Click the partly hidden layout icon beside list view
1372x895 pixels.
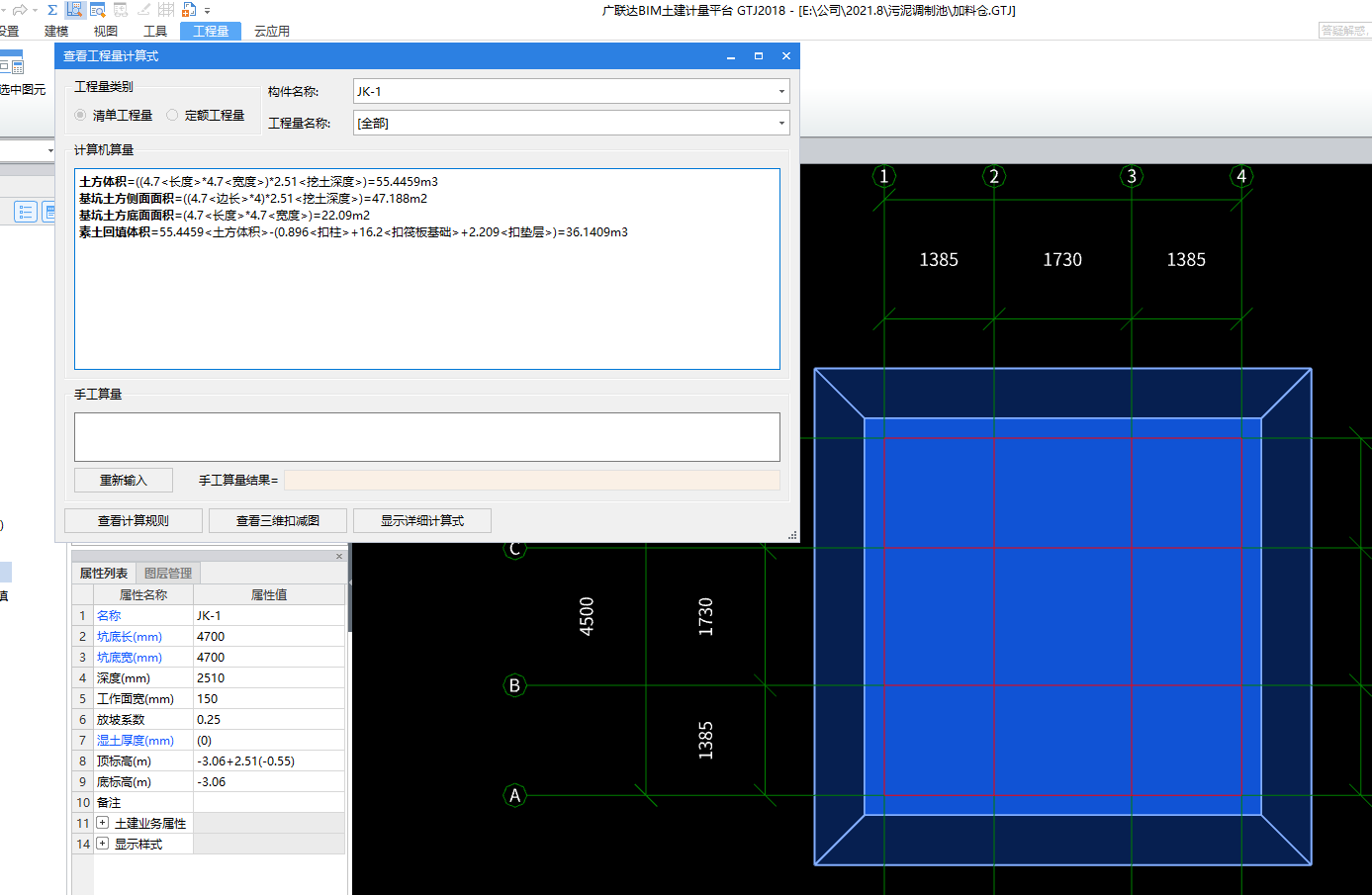tap(48, 212)
